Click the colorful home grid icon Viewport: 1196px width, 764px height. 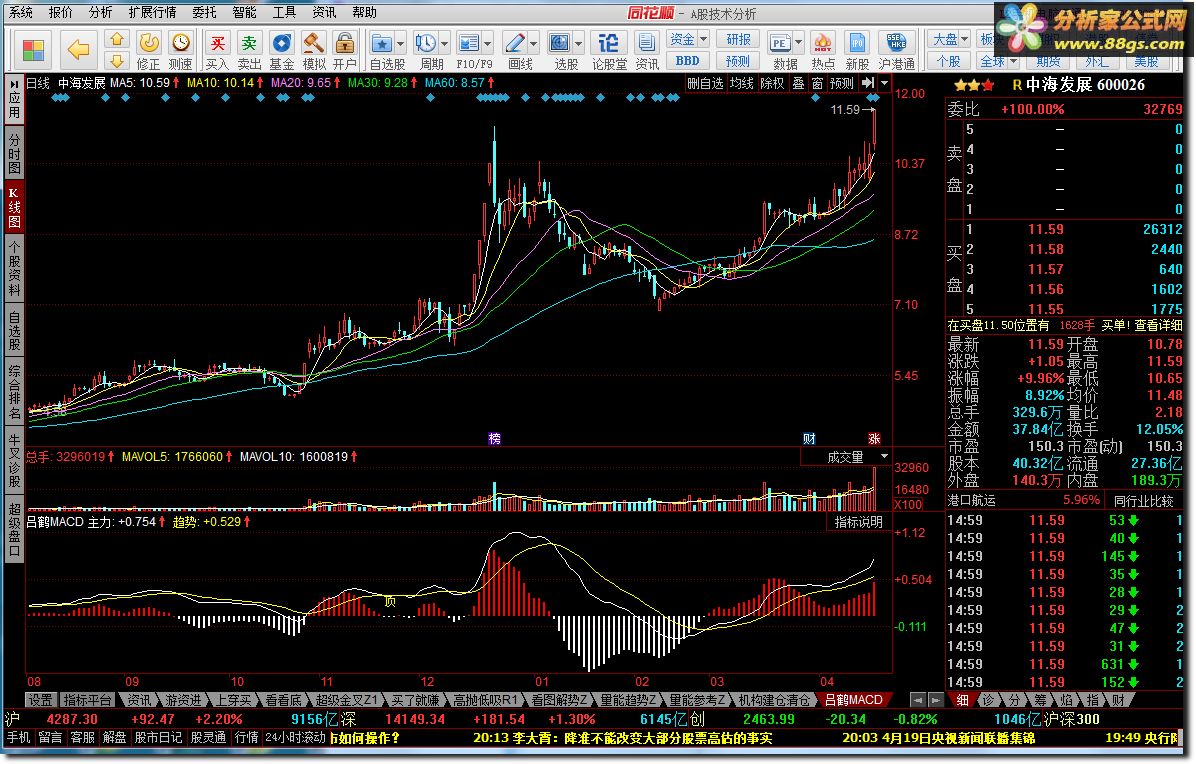click(x=34, y=51)
